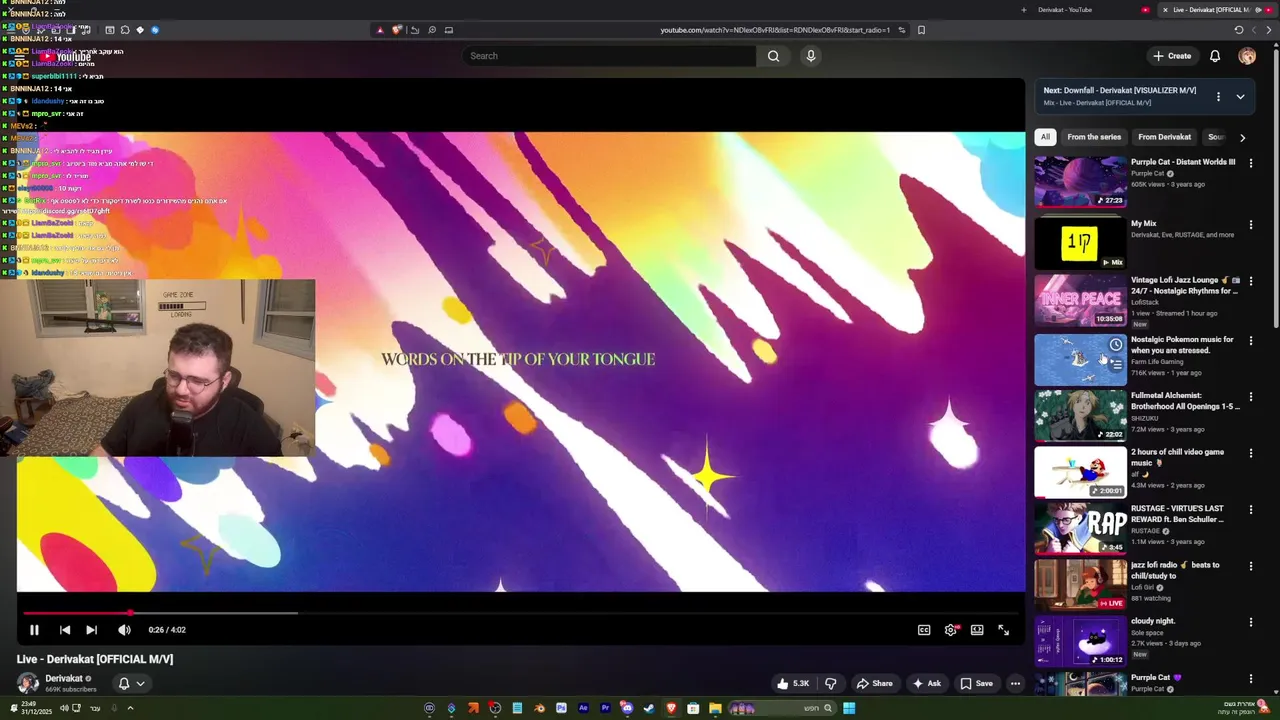Viewport: 1280px width, 720px height.
Task: Focus the YouTube Search field
Action: pyautogui.click(x=609, y=56)
